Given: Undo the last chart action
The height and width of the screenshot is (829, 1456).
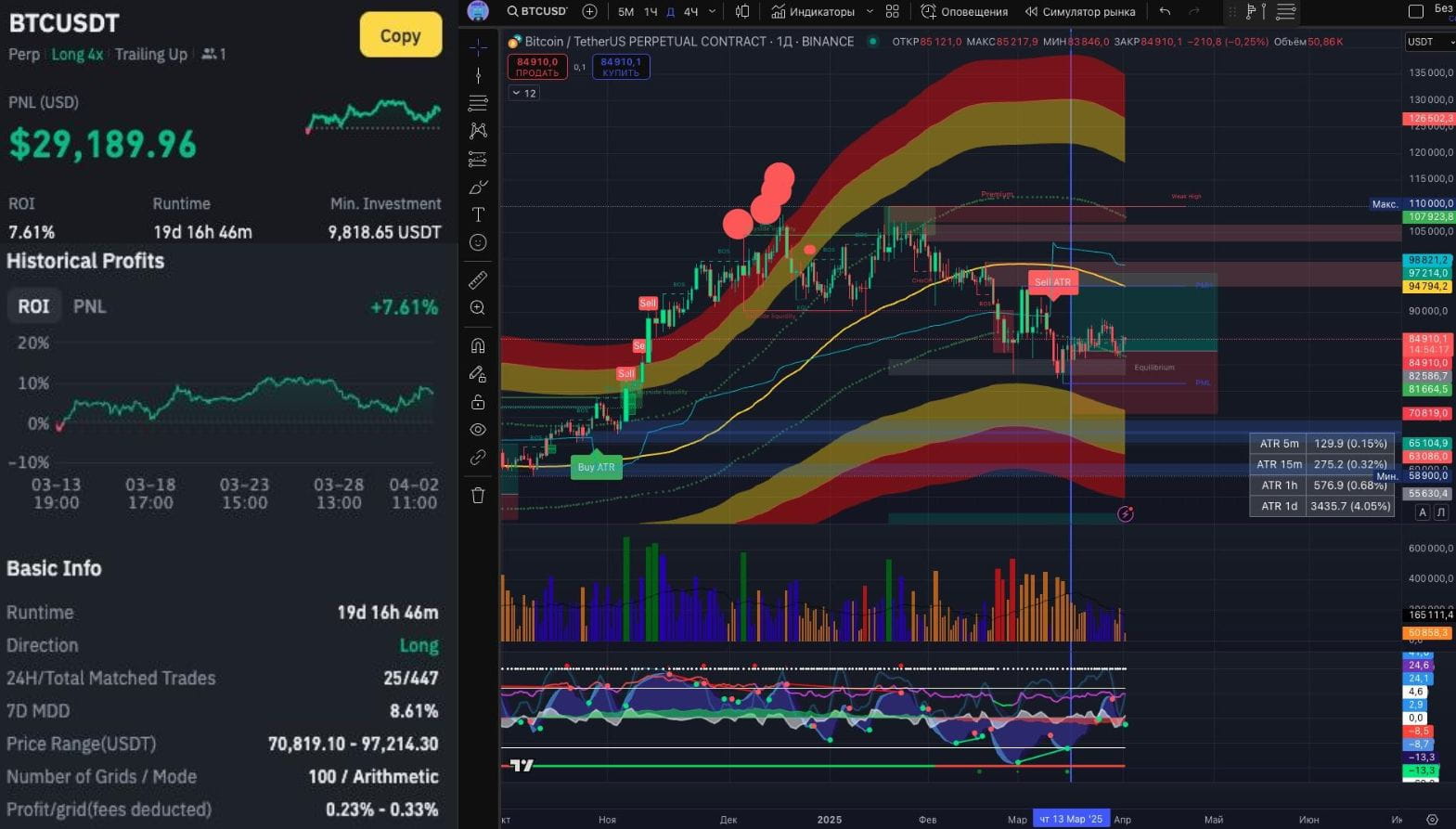Looking at the screenshot, I should (x=1166, y=11).
